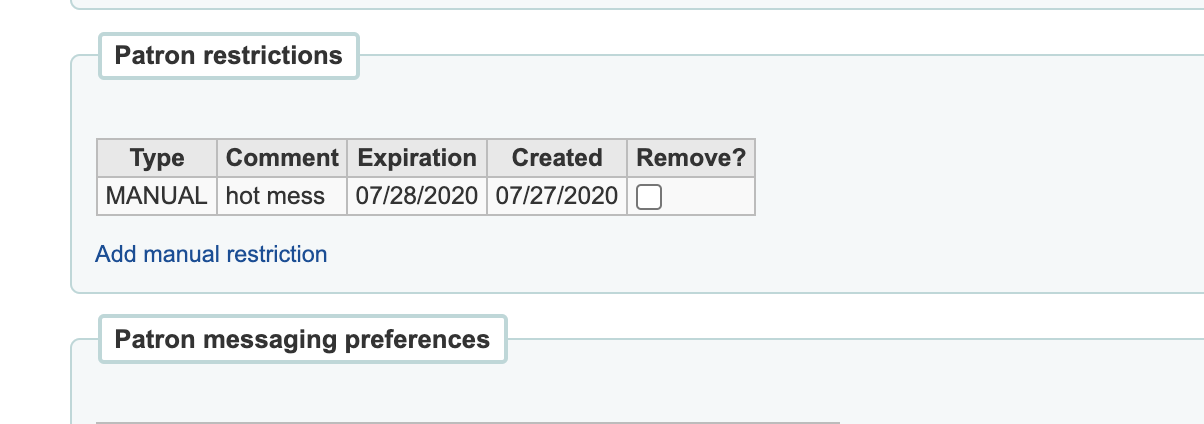Click the 07/28/2020 expiration date cell

(x=417, y=196)
